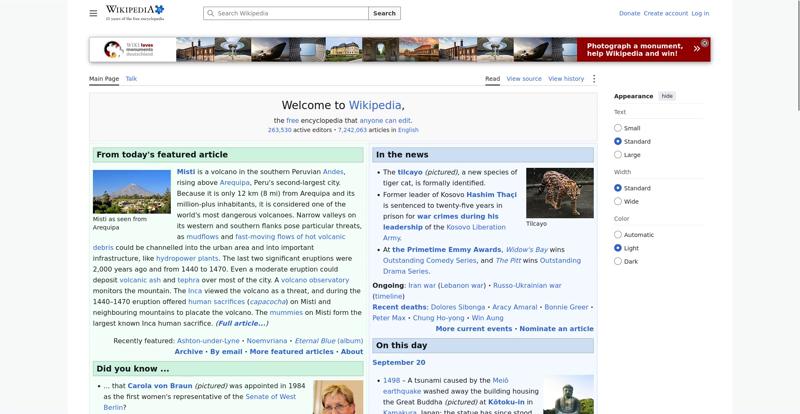
Task: Open the View source tab
Action: pyautogui.click(x=524, y=79)
